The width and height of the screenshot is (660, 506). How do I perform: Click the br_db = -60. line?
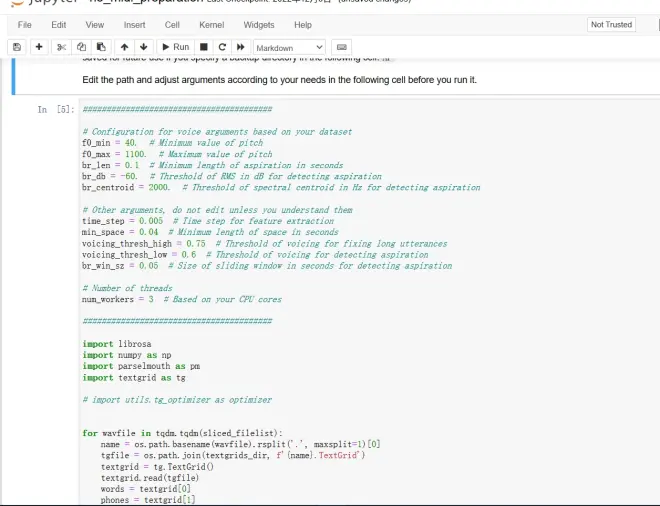[x=232, y=176]
